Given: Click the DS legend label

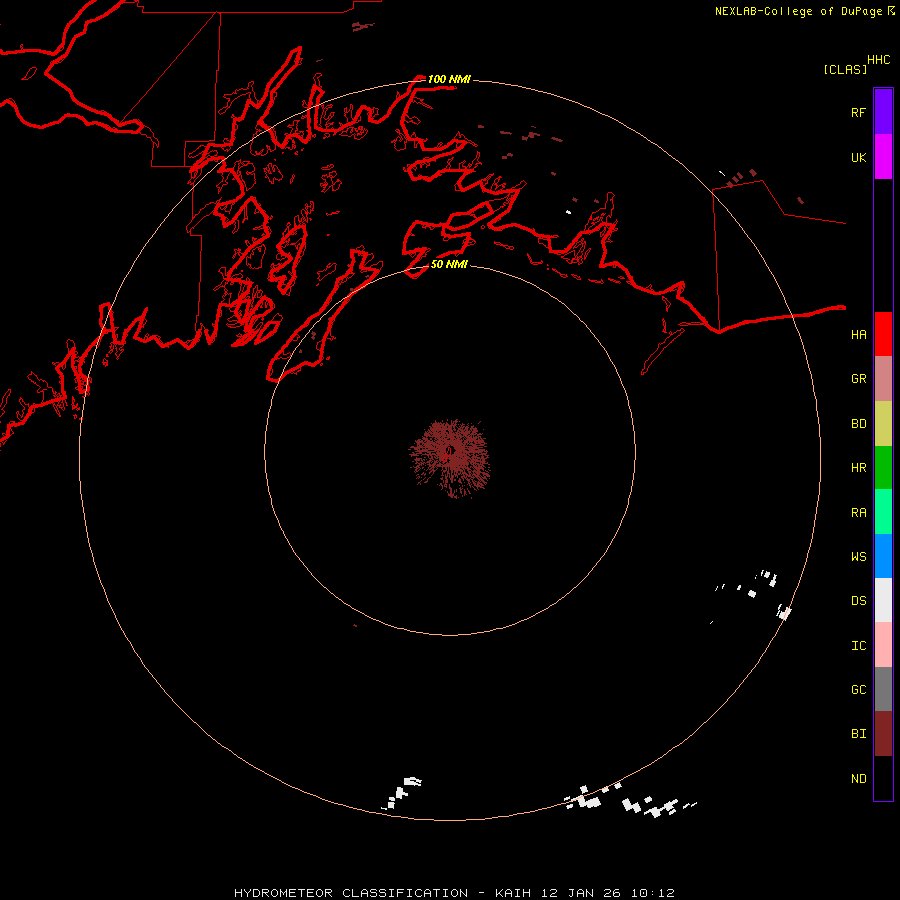Looking at the screenshot, I should pyautogui.click(x=858, y=600).
